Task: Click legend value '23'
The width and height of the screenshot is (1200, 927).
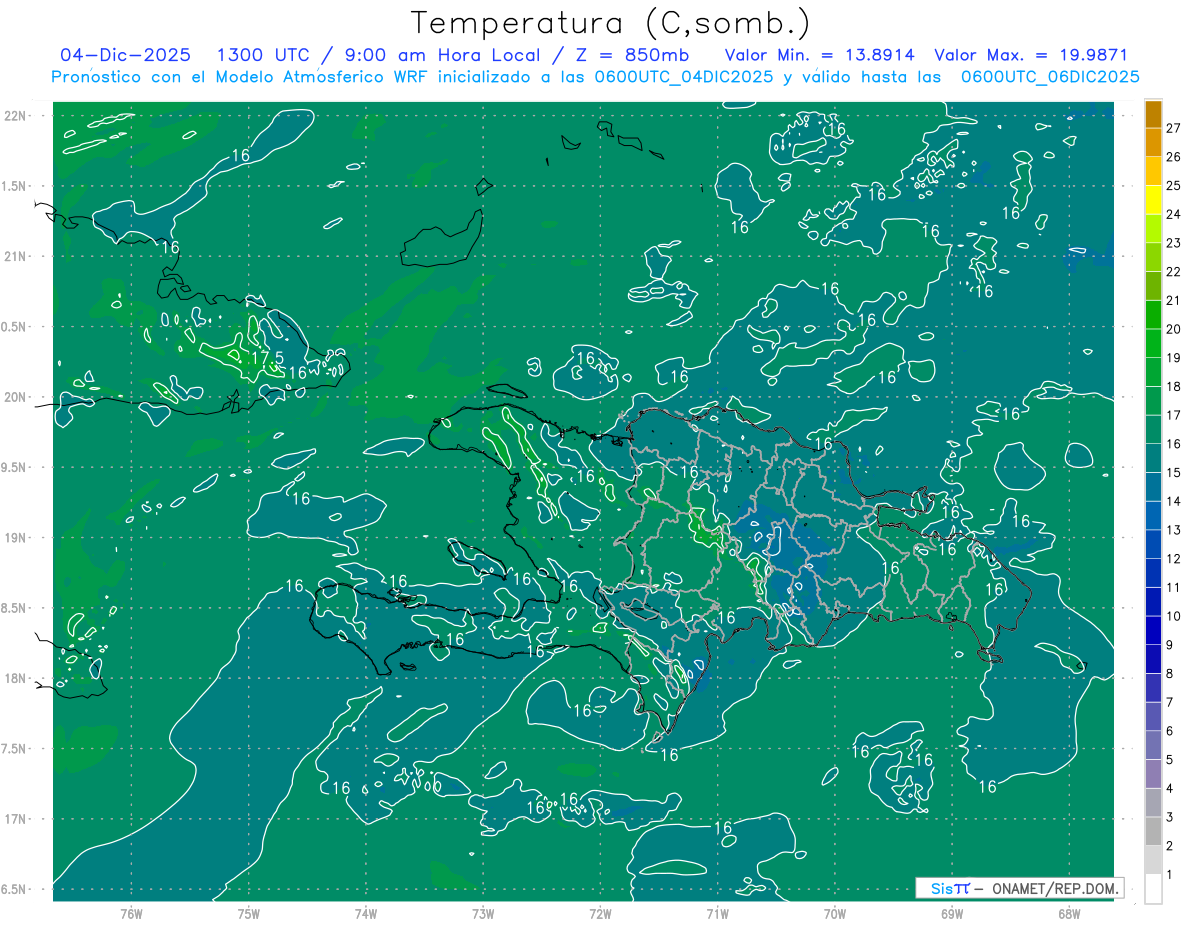Action: point(1174,243)
